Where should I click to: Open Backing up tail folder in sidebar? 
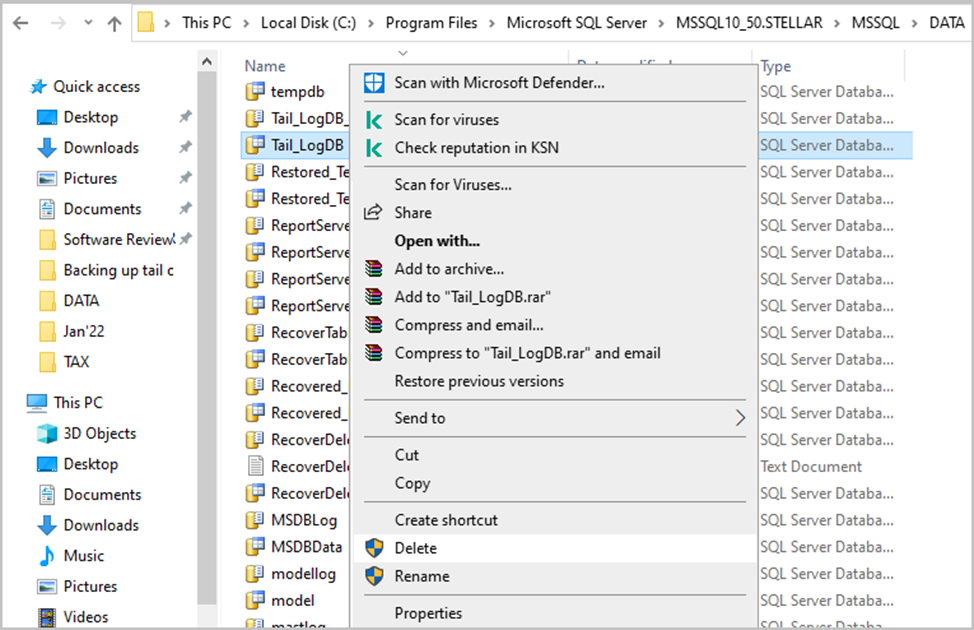[x=118, y=270]
